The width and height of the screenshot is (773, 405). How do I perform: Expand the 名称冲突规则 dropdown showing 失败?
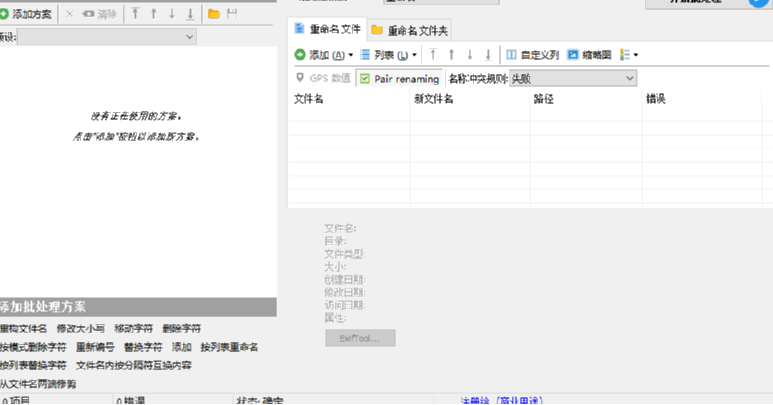click(x=573, y=78)
